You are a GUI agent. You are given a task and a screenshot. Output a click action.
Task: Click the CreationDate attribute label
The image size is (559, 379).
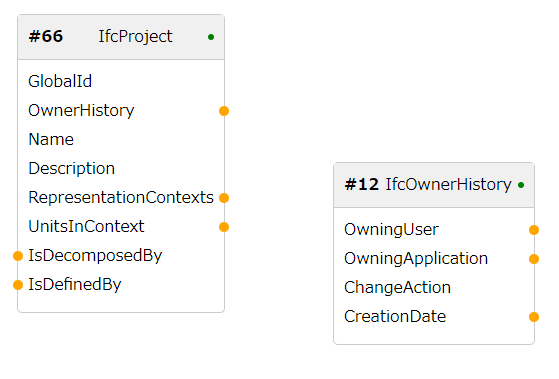click(x=395, y=317)
